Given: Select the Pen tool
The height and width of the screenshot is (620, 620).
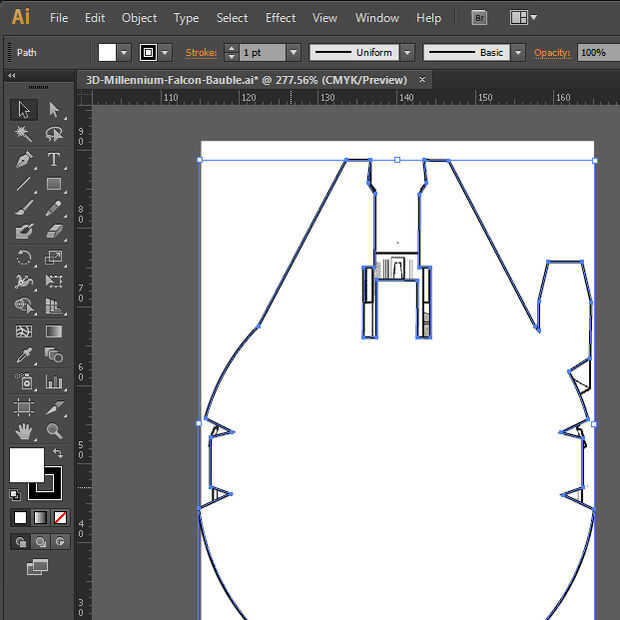Looking at the screenshot, I should (x=24, y=160).
